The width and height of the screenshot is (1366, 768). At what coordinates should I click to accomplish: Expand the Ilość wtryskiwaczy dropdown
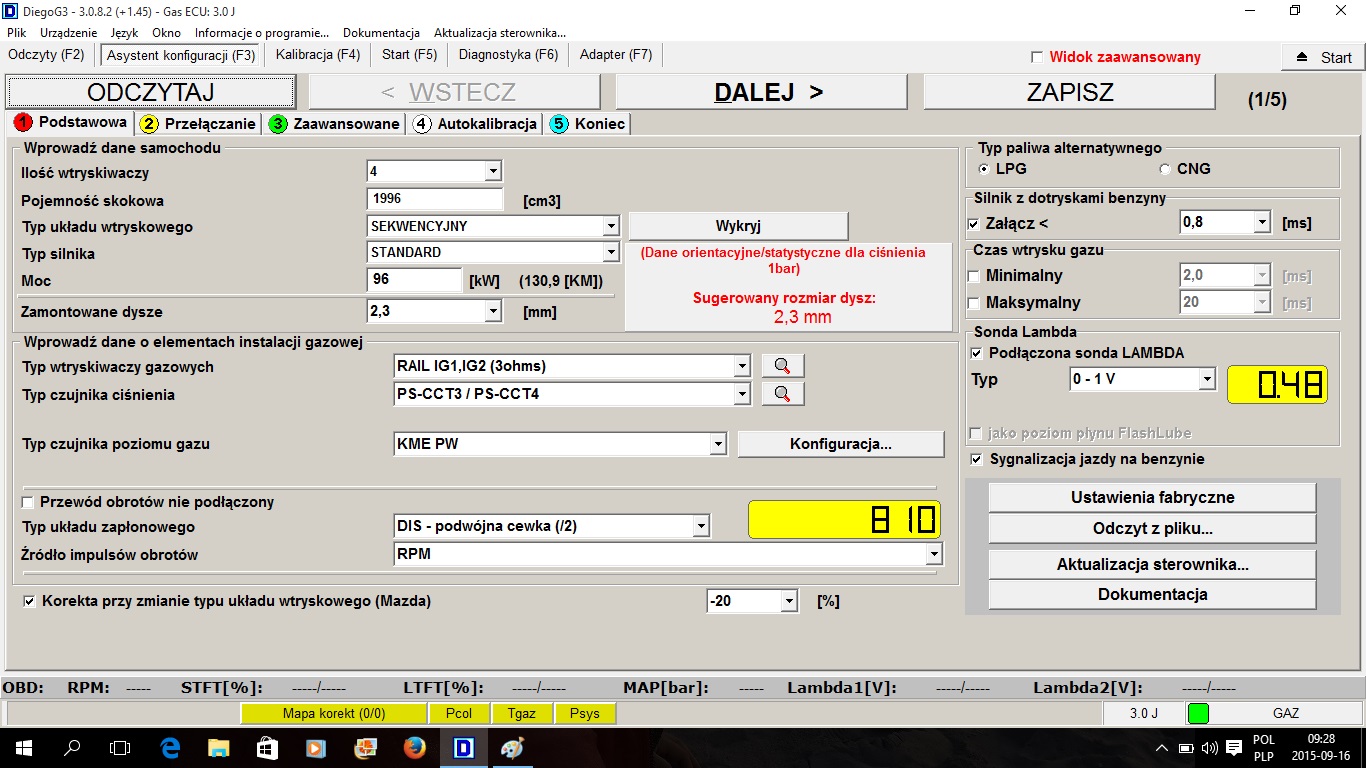[492, 172]
